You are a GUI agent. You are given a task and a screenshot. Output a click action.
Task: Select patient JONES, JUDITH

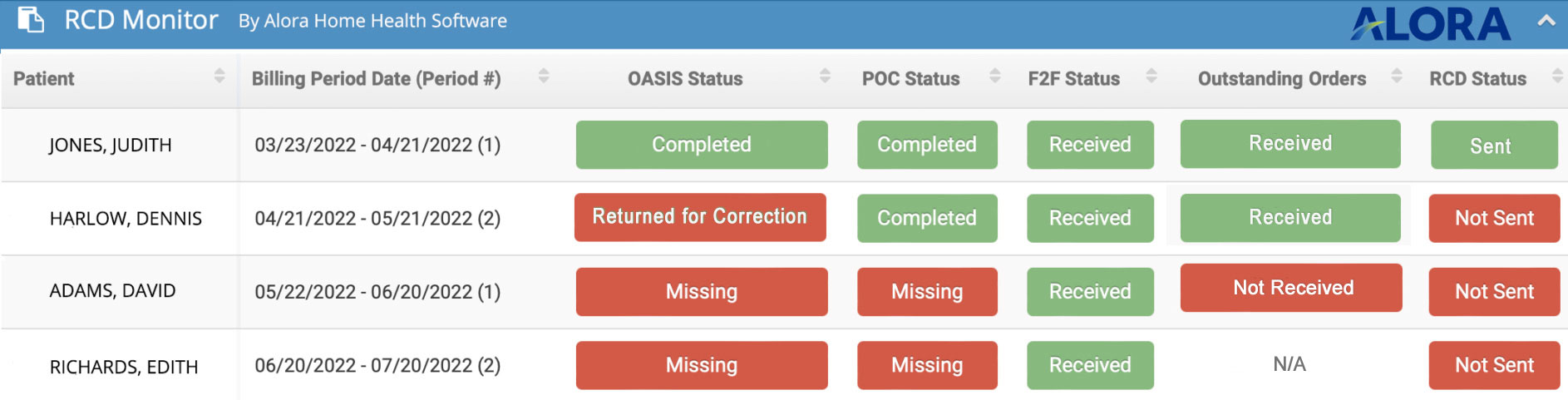tap(111, 145)
